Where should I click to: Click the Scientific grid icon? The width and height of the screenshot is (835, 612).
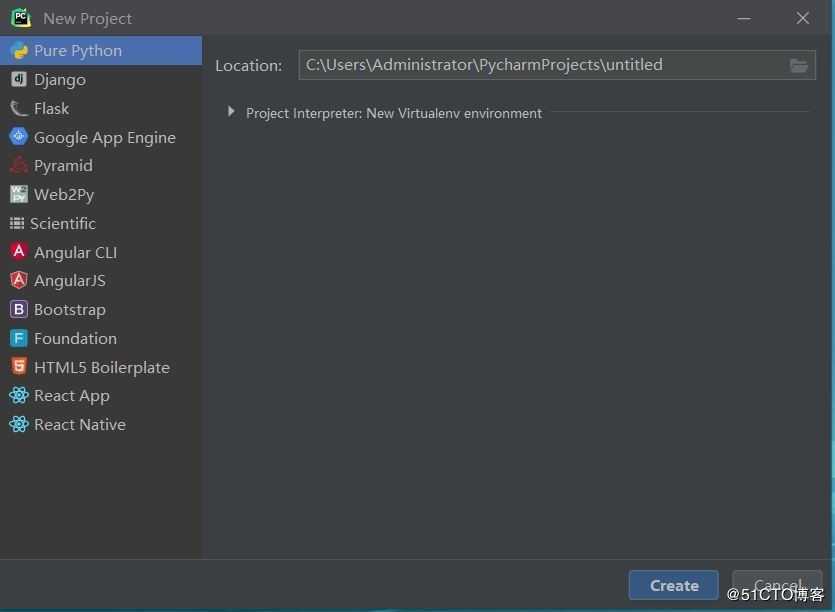pyautogui.click(x=17, y=223)
